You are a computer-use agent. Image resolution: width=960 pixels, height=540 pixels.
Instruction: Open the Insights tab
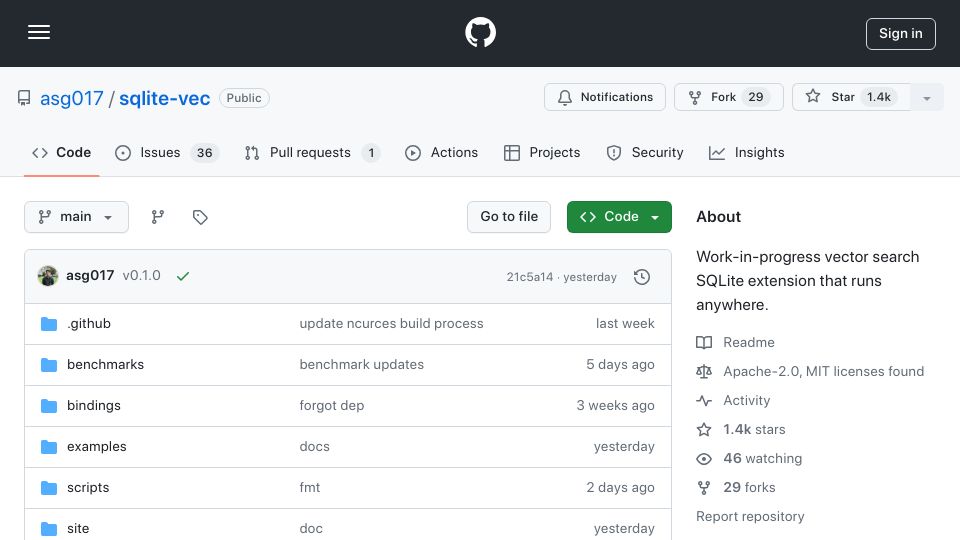(746, 152)
